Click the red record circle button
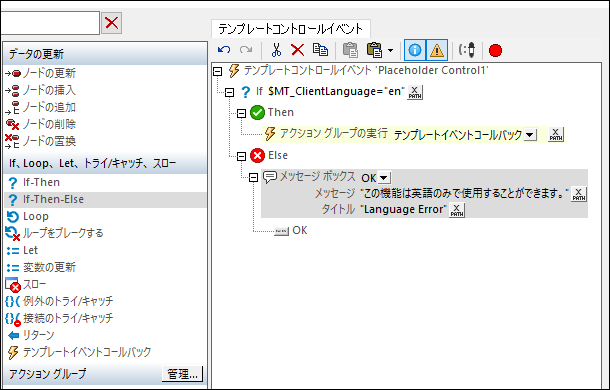The height and width of the screenshot is (390, 610). 495,50
